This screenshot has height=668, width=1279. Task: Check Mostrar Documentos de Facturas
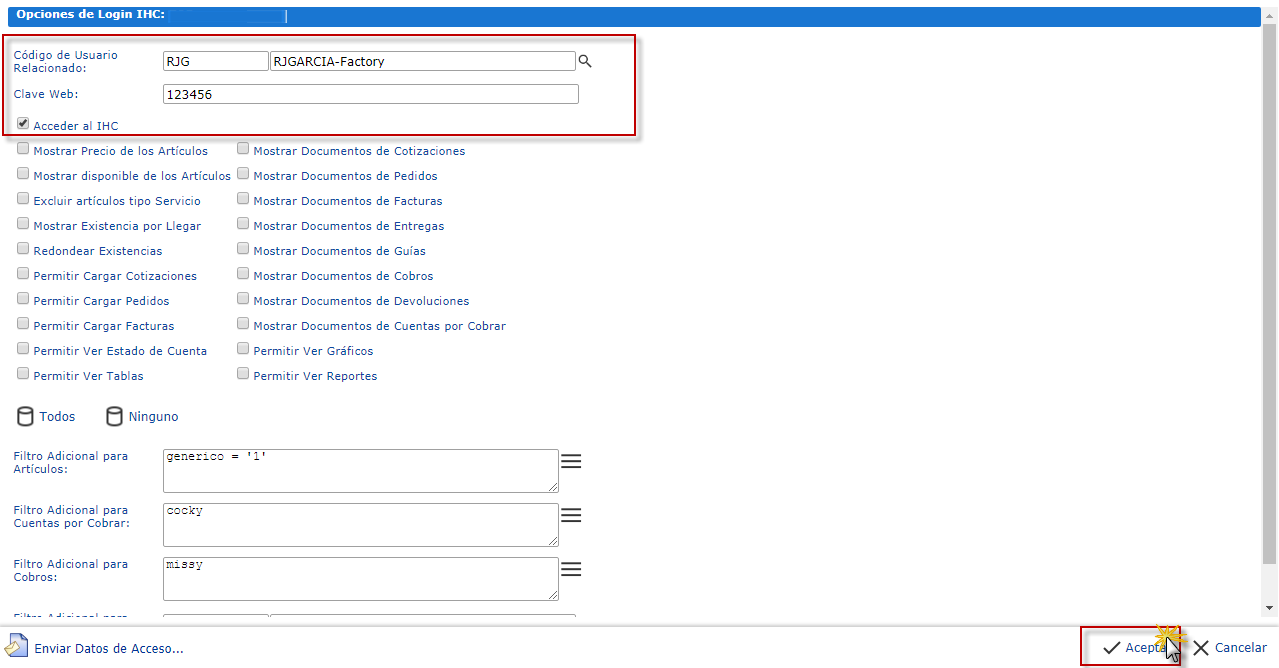pyautogui.click(x=243, y=199)
